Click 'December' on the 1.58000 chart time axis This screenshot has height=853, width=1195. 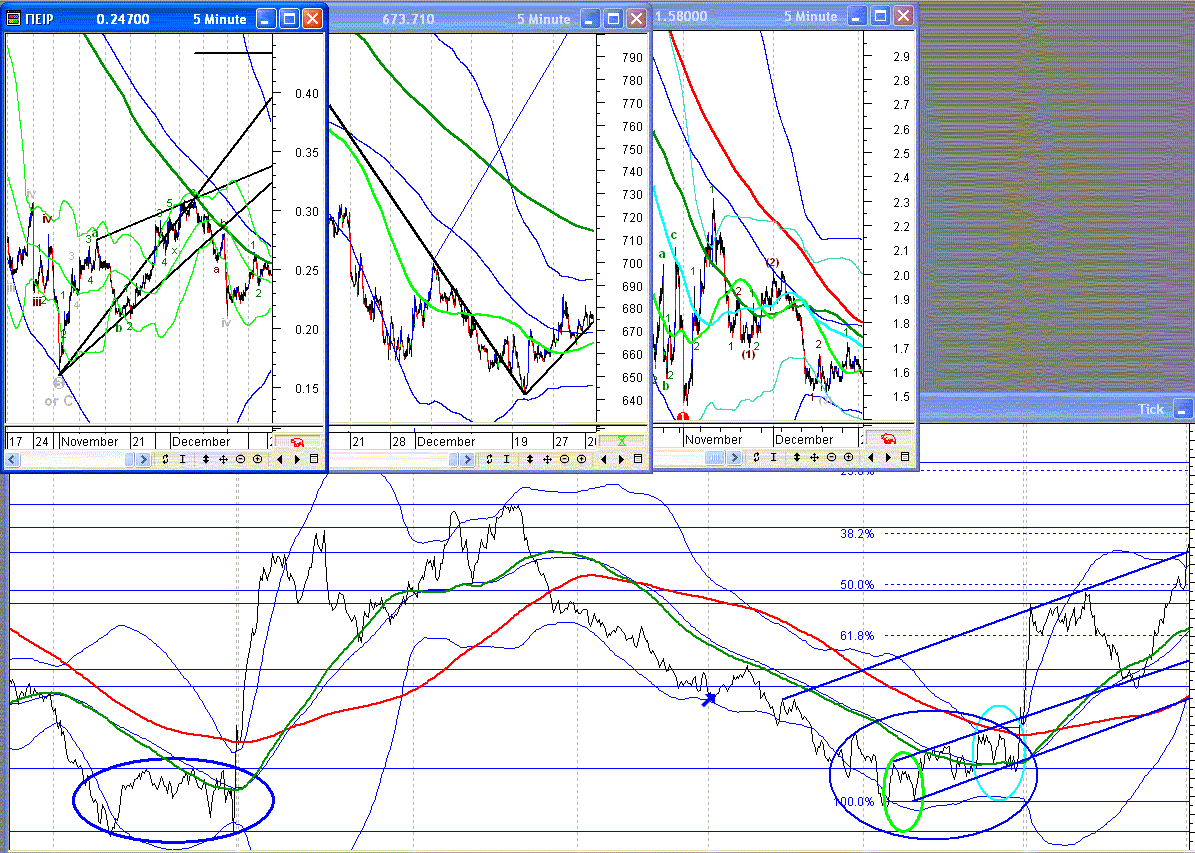(x=804, y=439)
